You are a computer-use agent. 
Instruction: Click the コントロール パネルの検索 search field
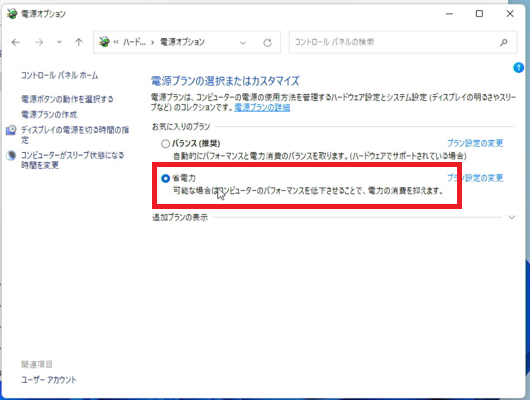(395, 42)
